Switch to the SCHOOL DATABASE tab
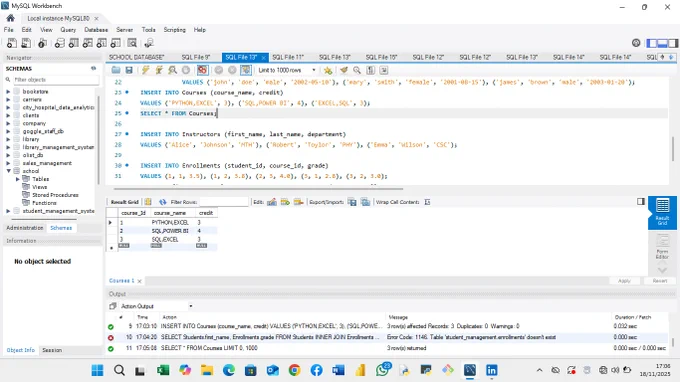The width and height of the screenshot is (680, 382). tap(137, 57)
